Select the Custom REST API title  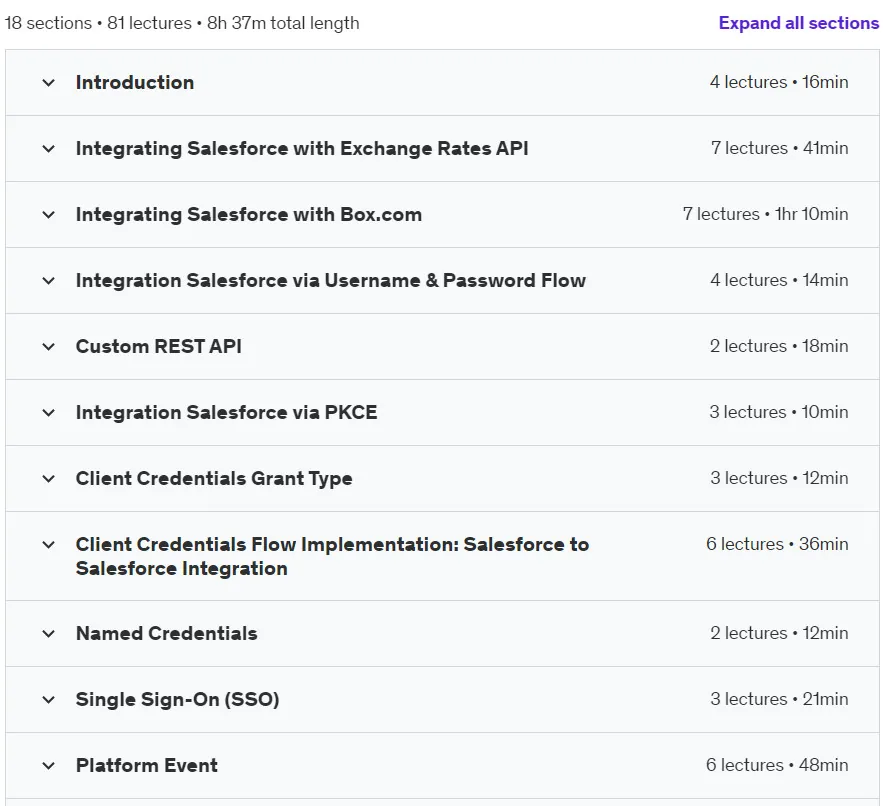[x=159, y=346]
